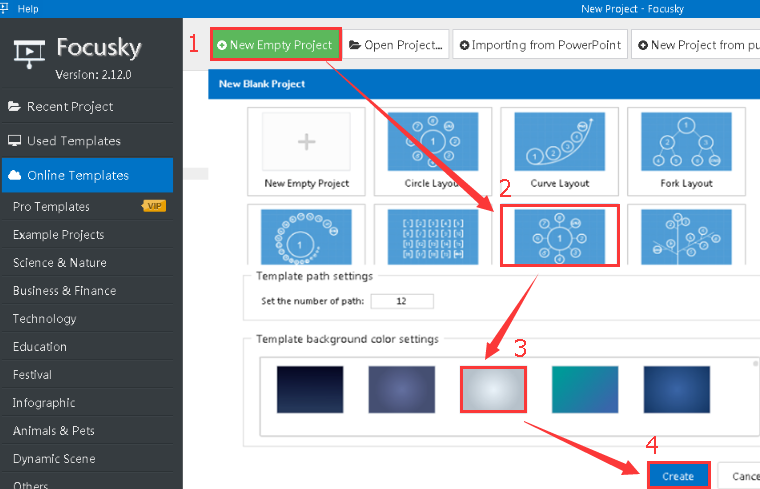
Task: Choose the light gray background swatch
Action: tap(493, 389)
